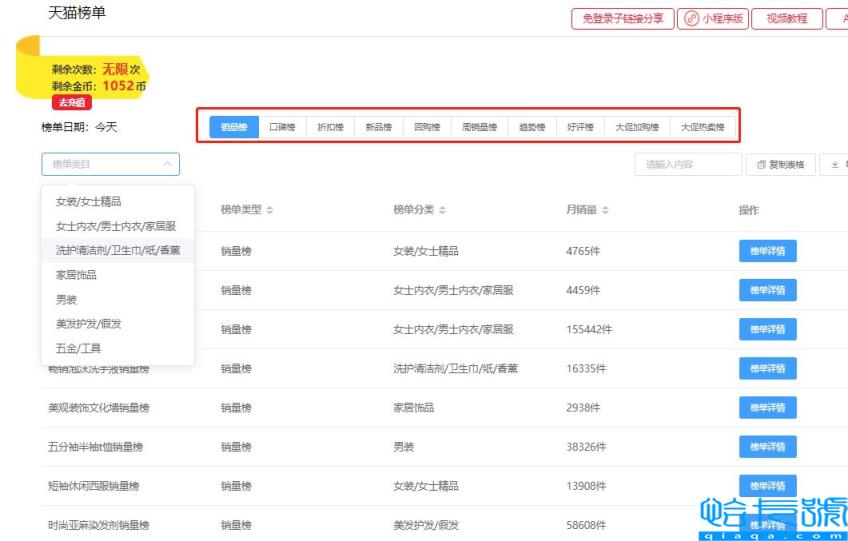Click the 剩余金币: 1052 币 balance text
The image size is (848, 541).
click(99, 85)
